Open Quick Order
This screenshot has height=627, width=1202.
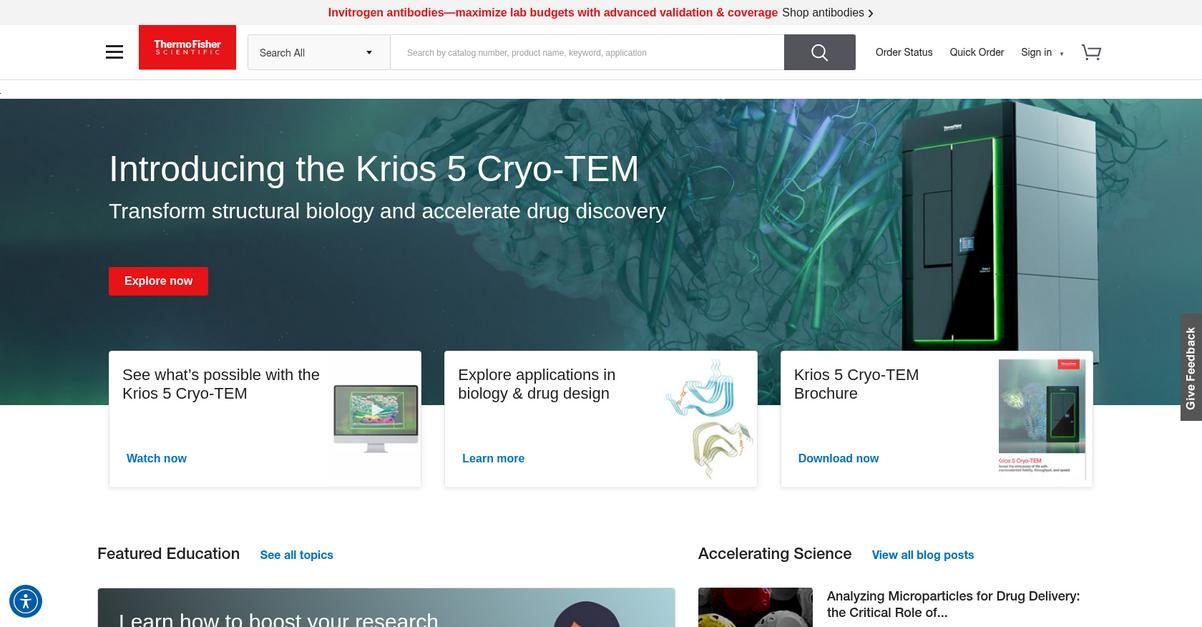[x=977, y=52]
